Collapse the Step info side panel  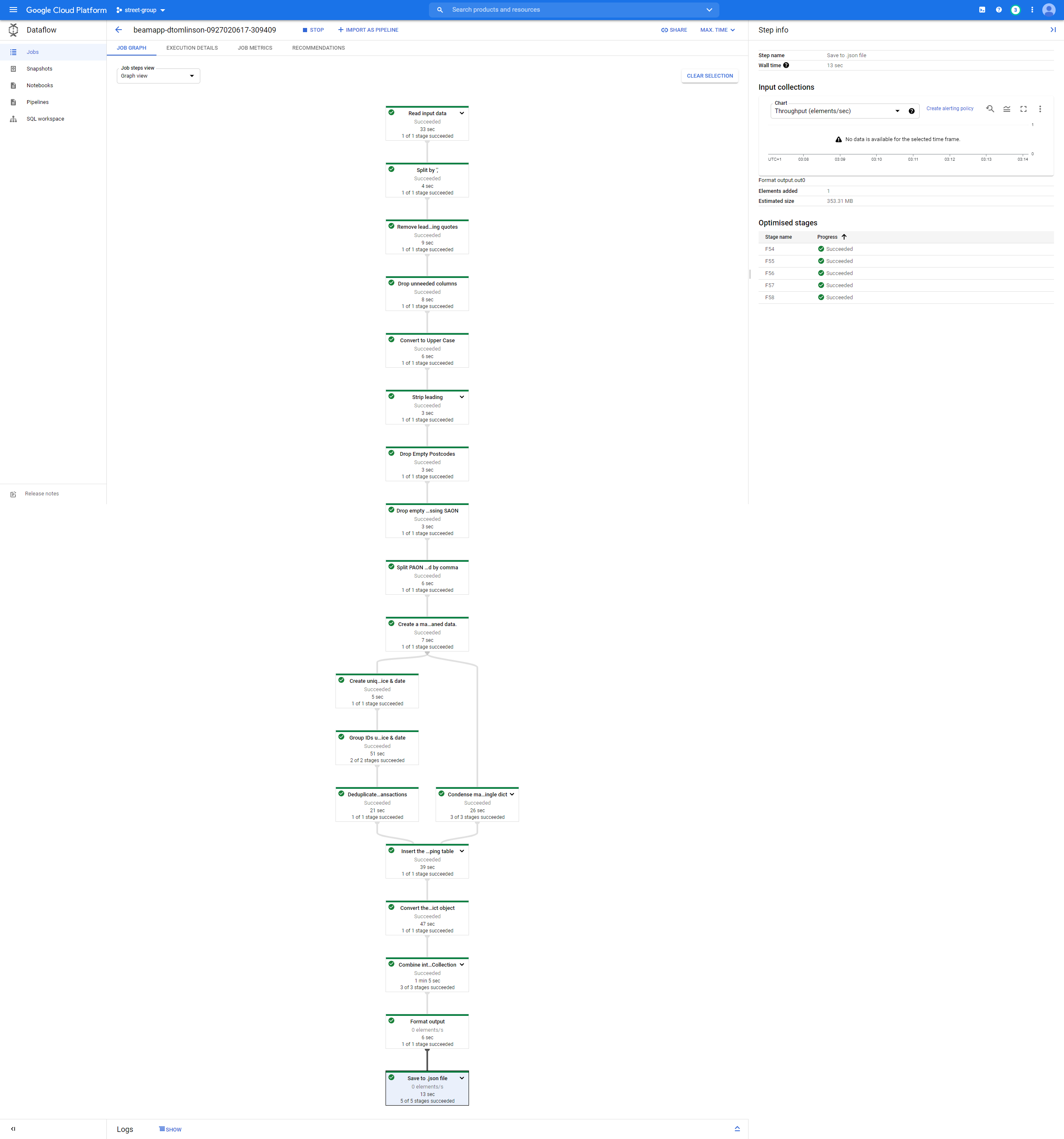[x=1053, y=30]
